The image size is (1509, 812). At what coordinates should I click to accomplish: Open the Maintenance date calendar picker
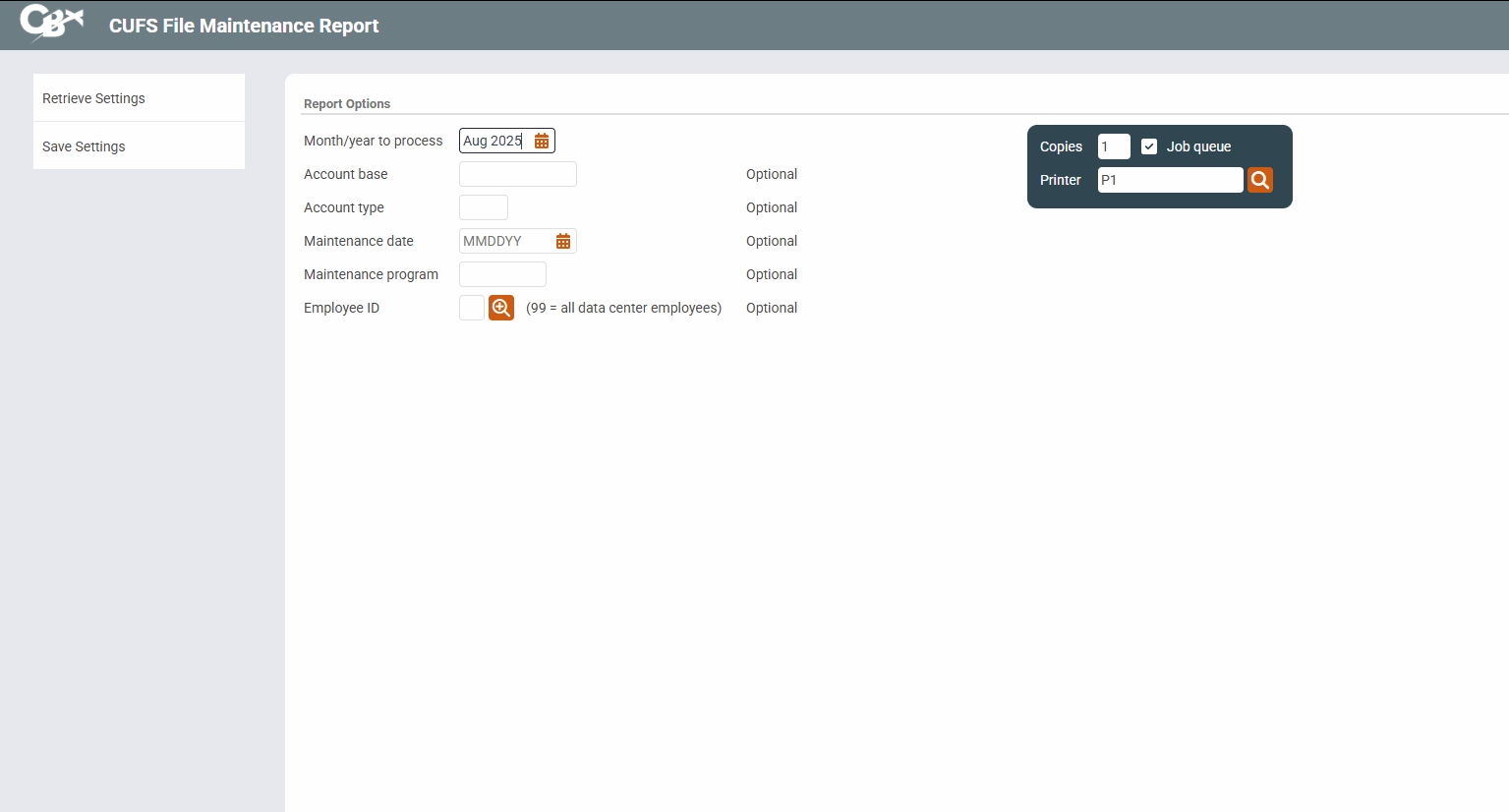pyautogui.click(x=563, y=242)
